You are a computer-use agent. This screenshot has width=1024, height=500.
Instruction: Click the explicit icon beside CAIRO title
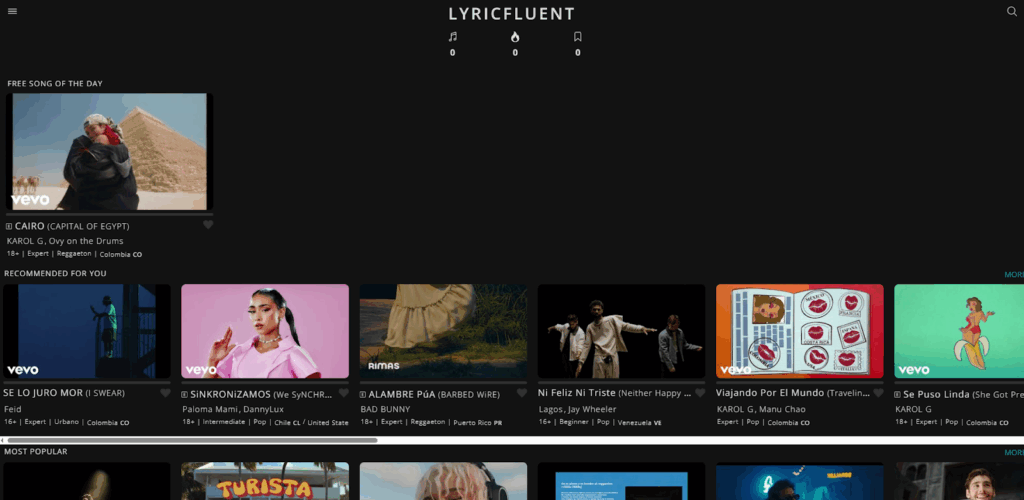click(9, 227)
